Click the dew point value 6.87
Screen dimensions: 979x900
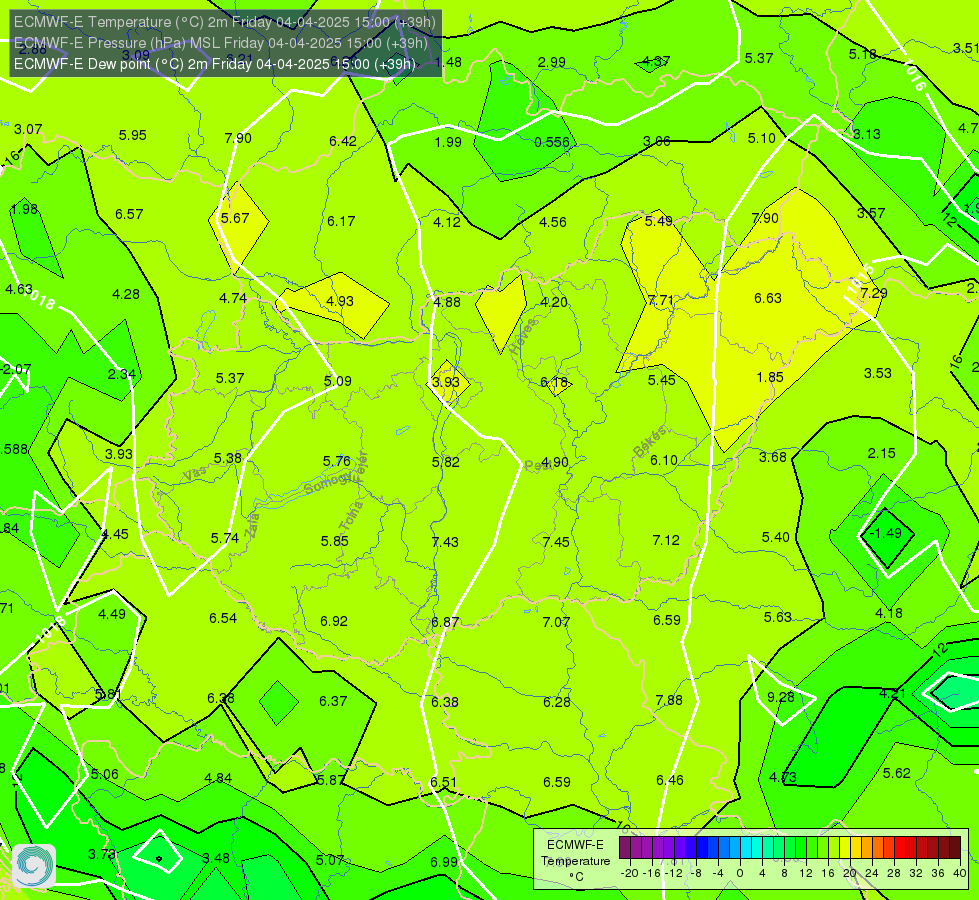(445, 622)
